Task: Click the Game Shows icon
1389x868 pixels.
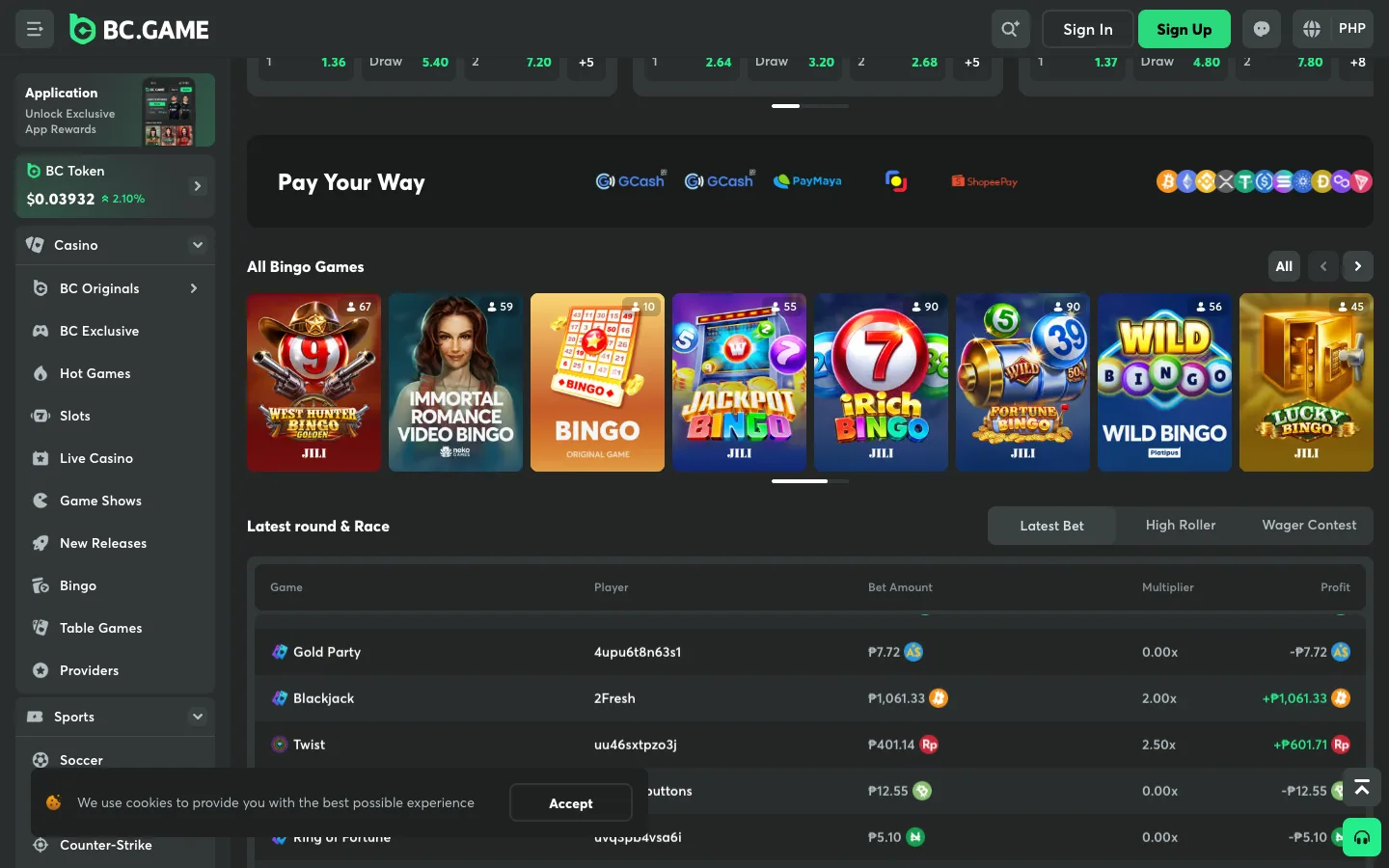Action: tap(41, 501)
